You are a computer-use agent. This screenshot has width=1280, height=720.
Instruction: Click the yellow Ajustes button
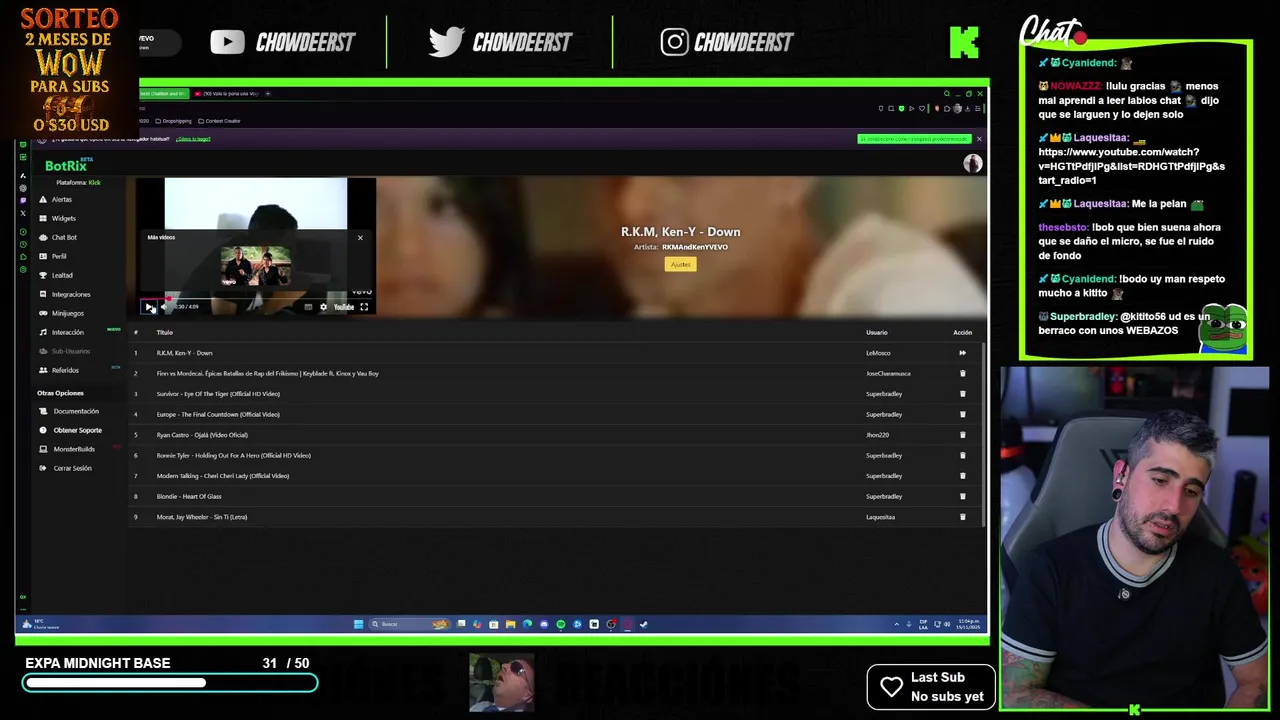point(680,264)
